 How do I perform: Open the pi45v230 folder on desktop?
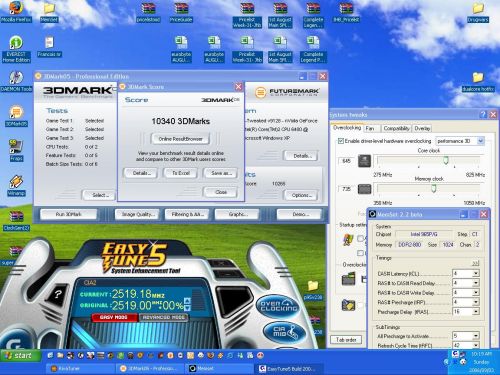tap(313, 289)
